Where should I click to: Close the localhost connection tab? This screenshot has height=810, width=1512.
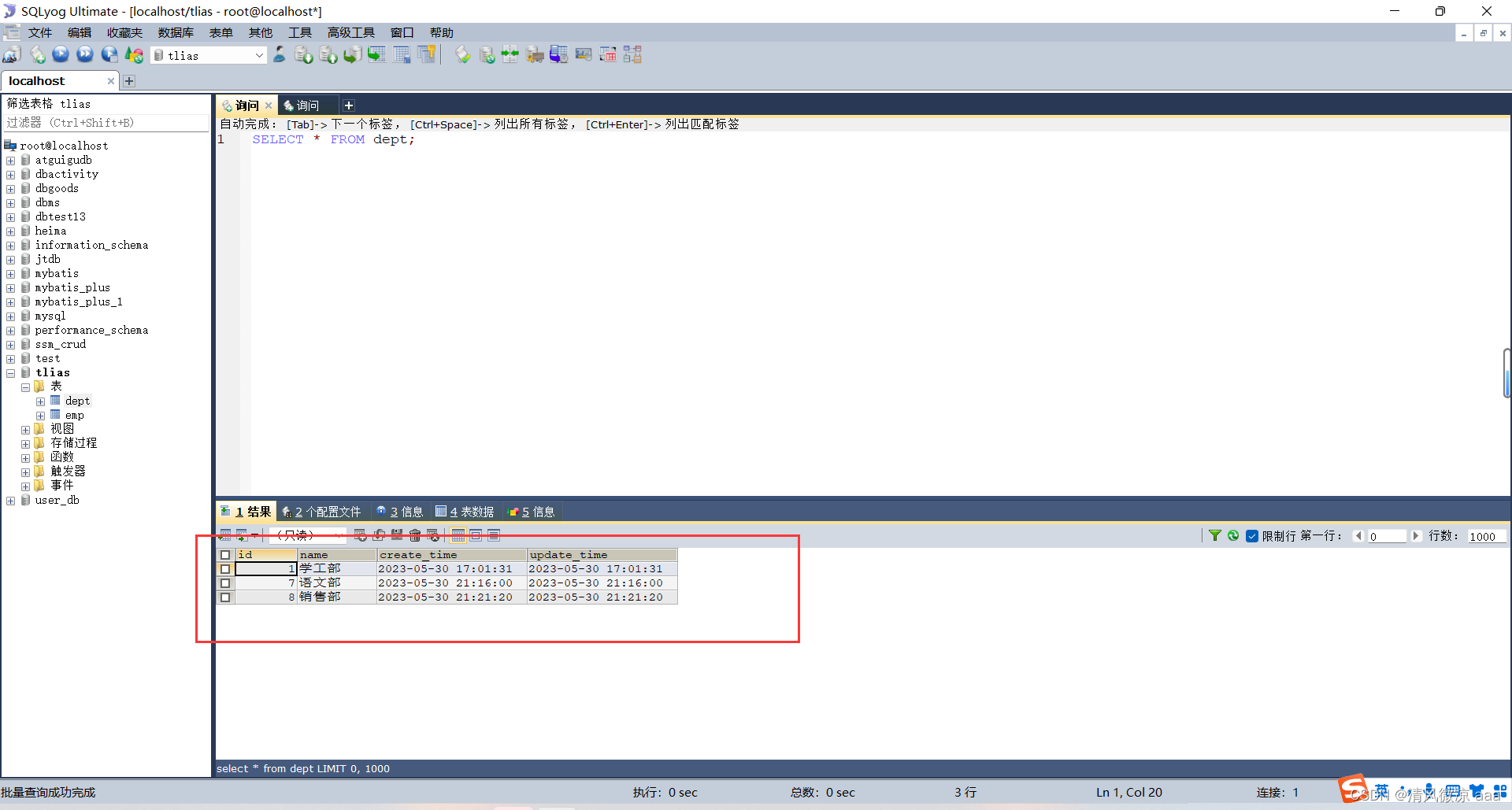(x=111, y=81)
